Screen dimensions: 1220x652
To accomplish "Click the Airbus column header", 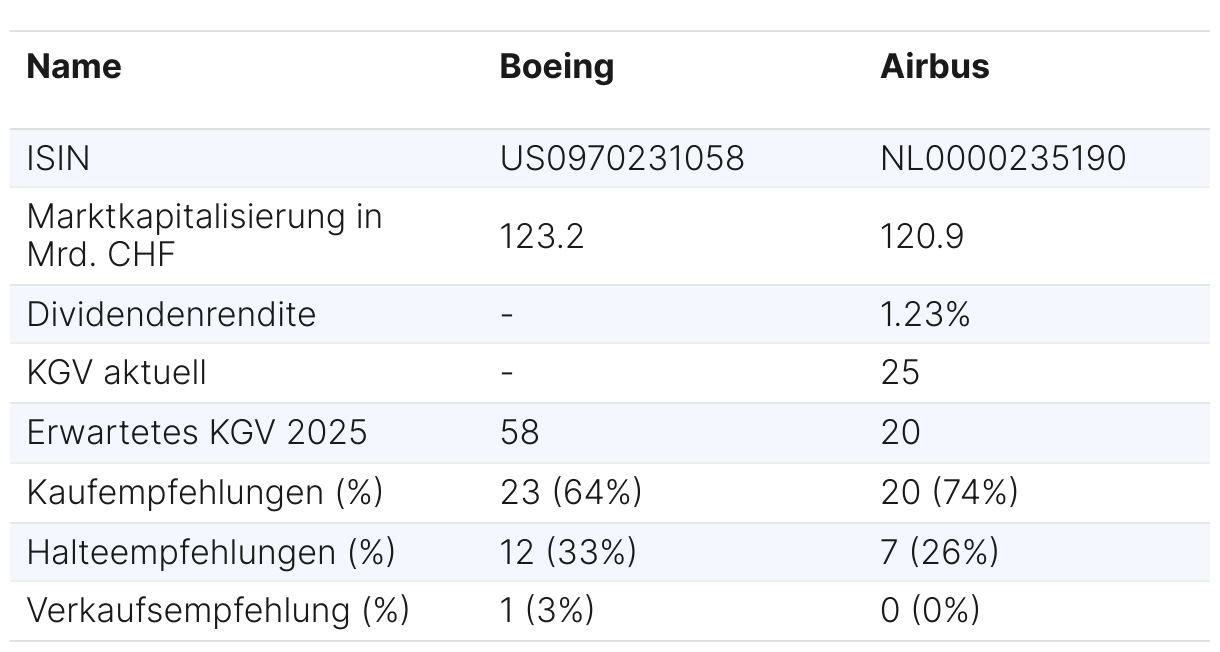I will (x=934, y=67).
